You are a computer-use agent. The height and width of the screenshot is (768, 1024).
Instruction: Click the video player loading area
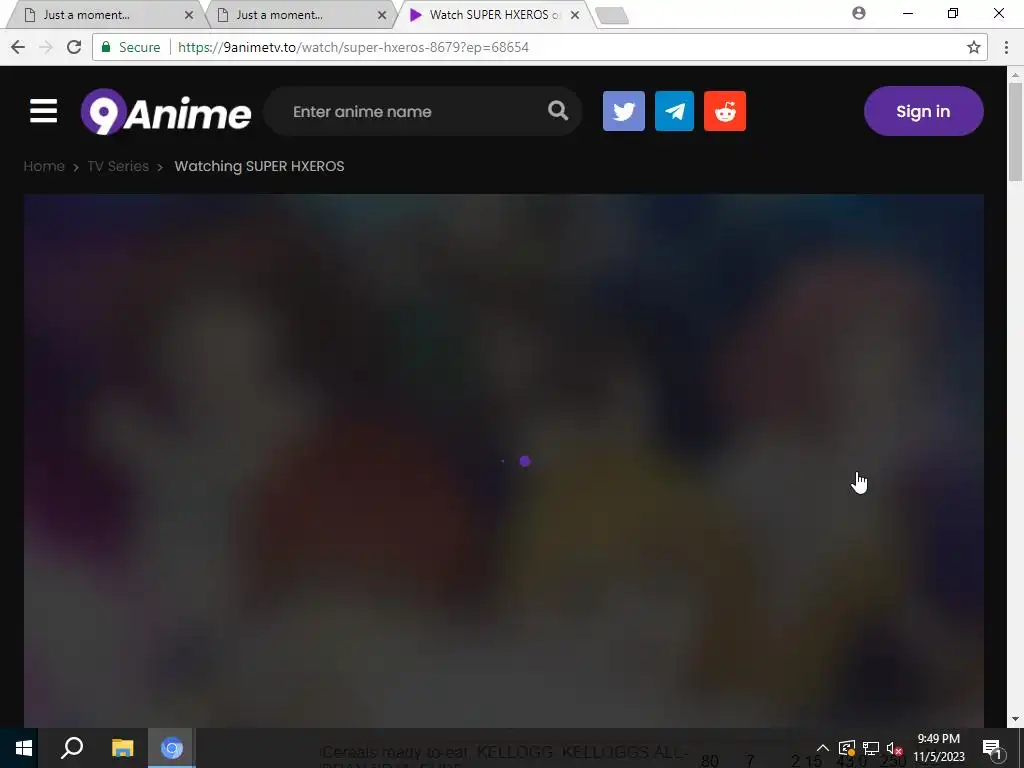504,461
